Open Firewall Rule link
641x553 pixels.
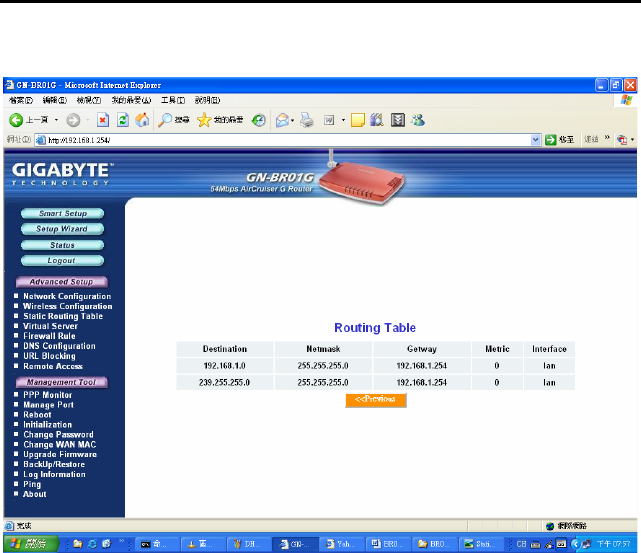(x=49, y=336)
